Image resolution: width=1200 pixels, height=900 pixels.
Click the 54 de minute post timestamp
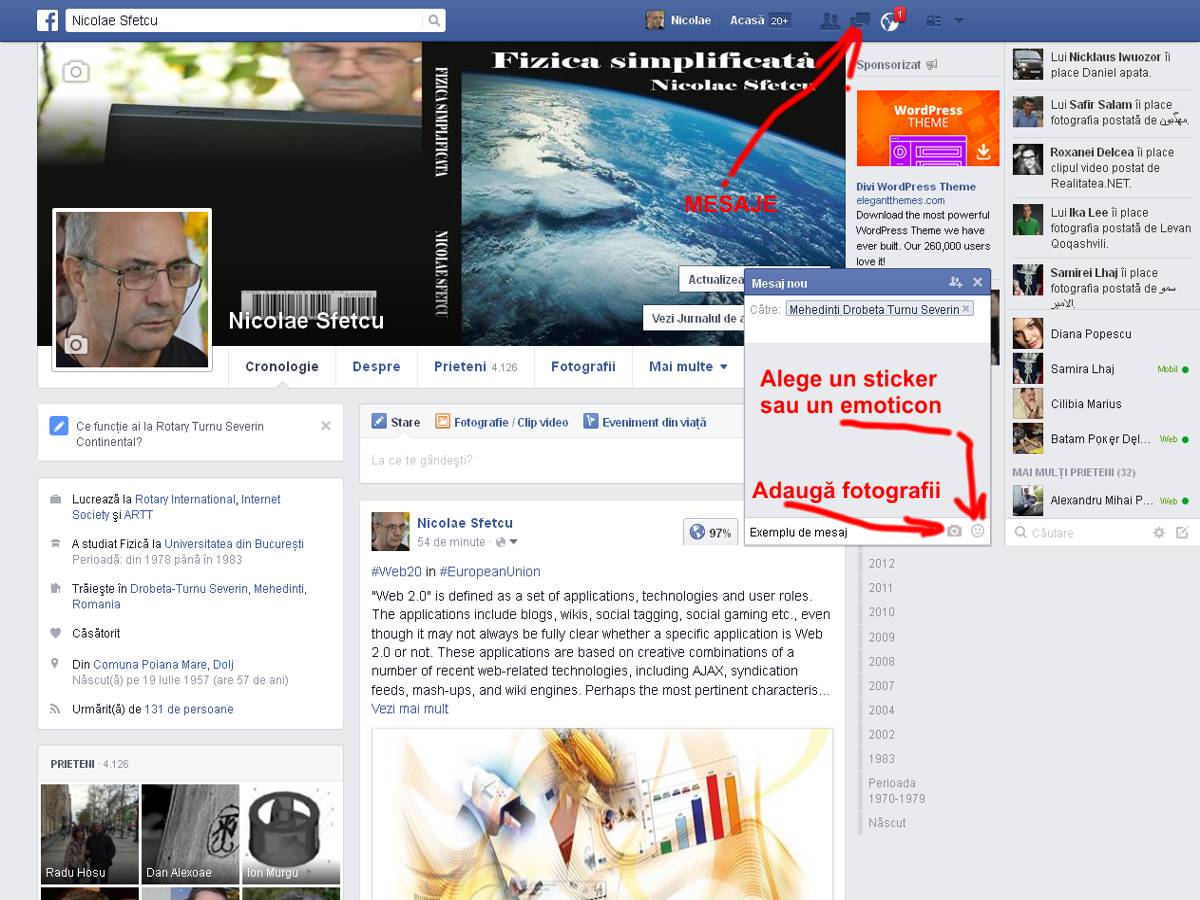[451, 542]
